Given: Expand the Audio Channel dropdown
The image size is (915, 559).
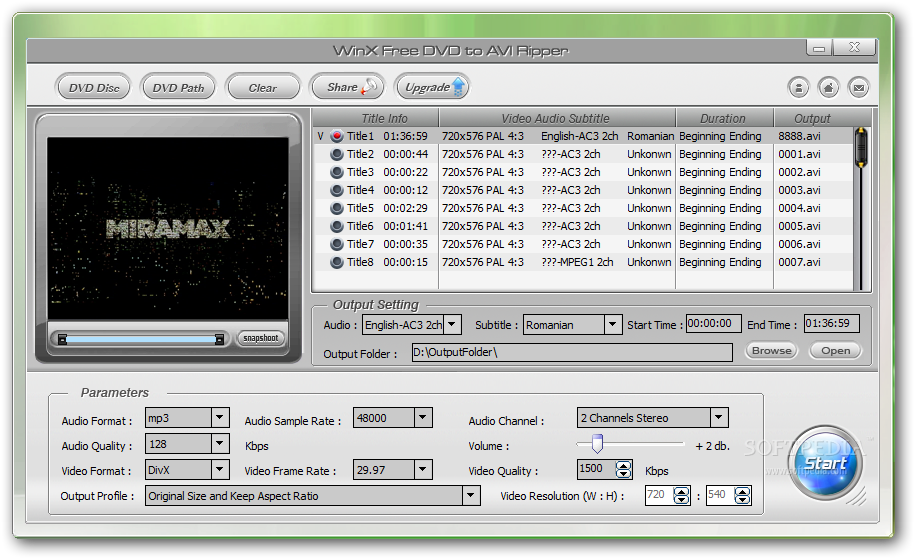Looking at the screenshot, I should point(719,418).
